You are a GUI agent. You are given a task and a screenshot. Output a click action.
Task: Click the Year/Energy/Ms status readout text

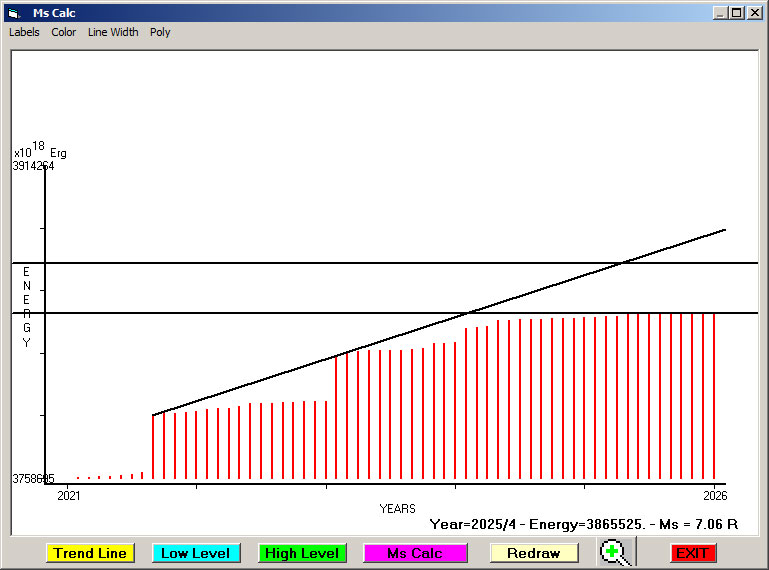point(583,523)
